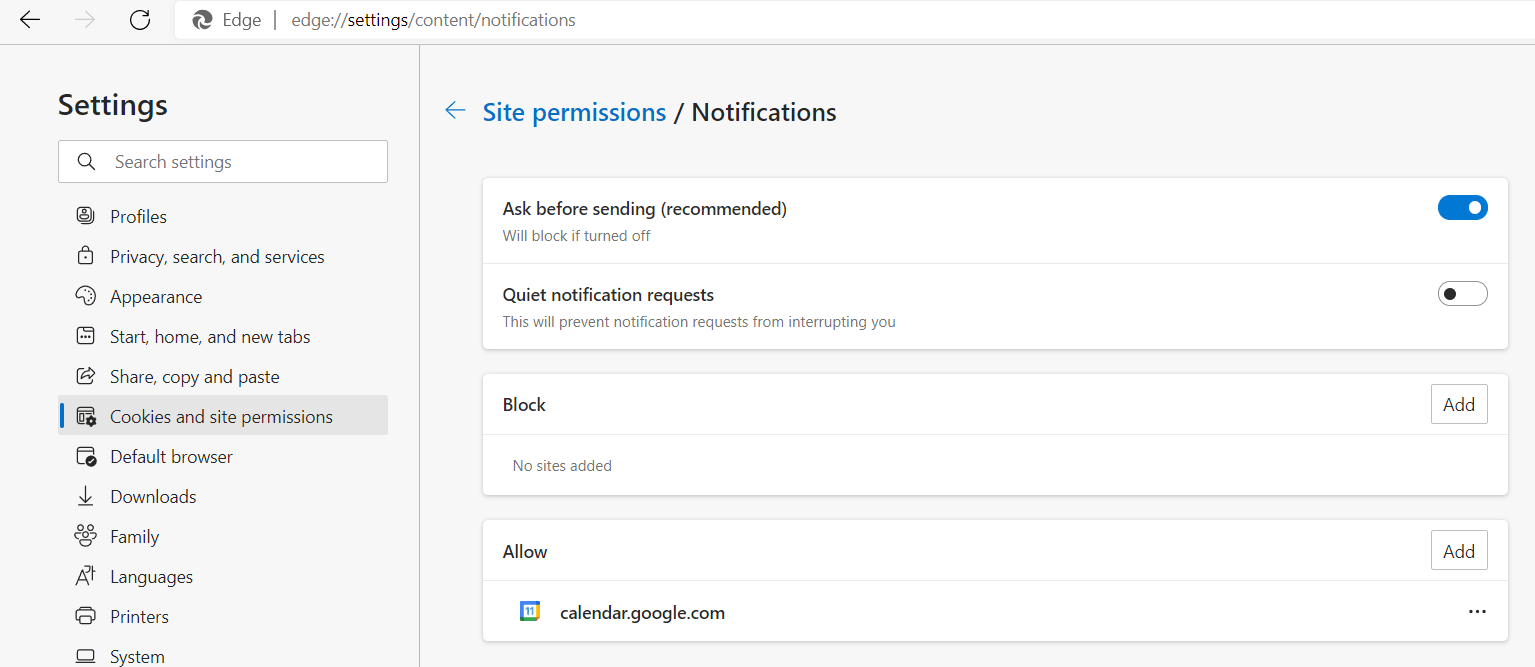This screenshot has height=667, width=1535.
Task: Click the Profiles sidebar icon
Action: 86,216
